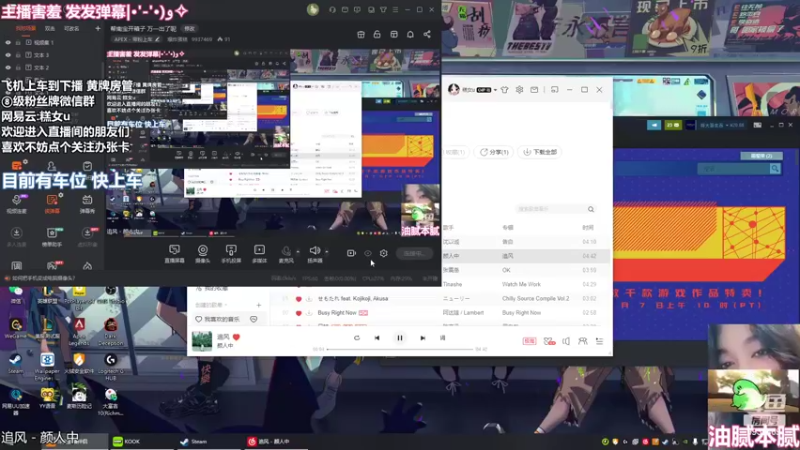
Task: Toggle the preview eye icon in the streaming toolbar
Action: [x=367, y=253]
